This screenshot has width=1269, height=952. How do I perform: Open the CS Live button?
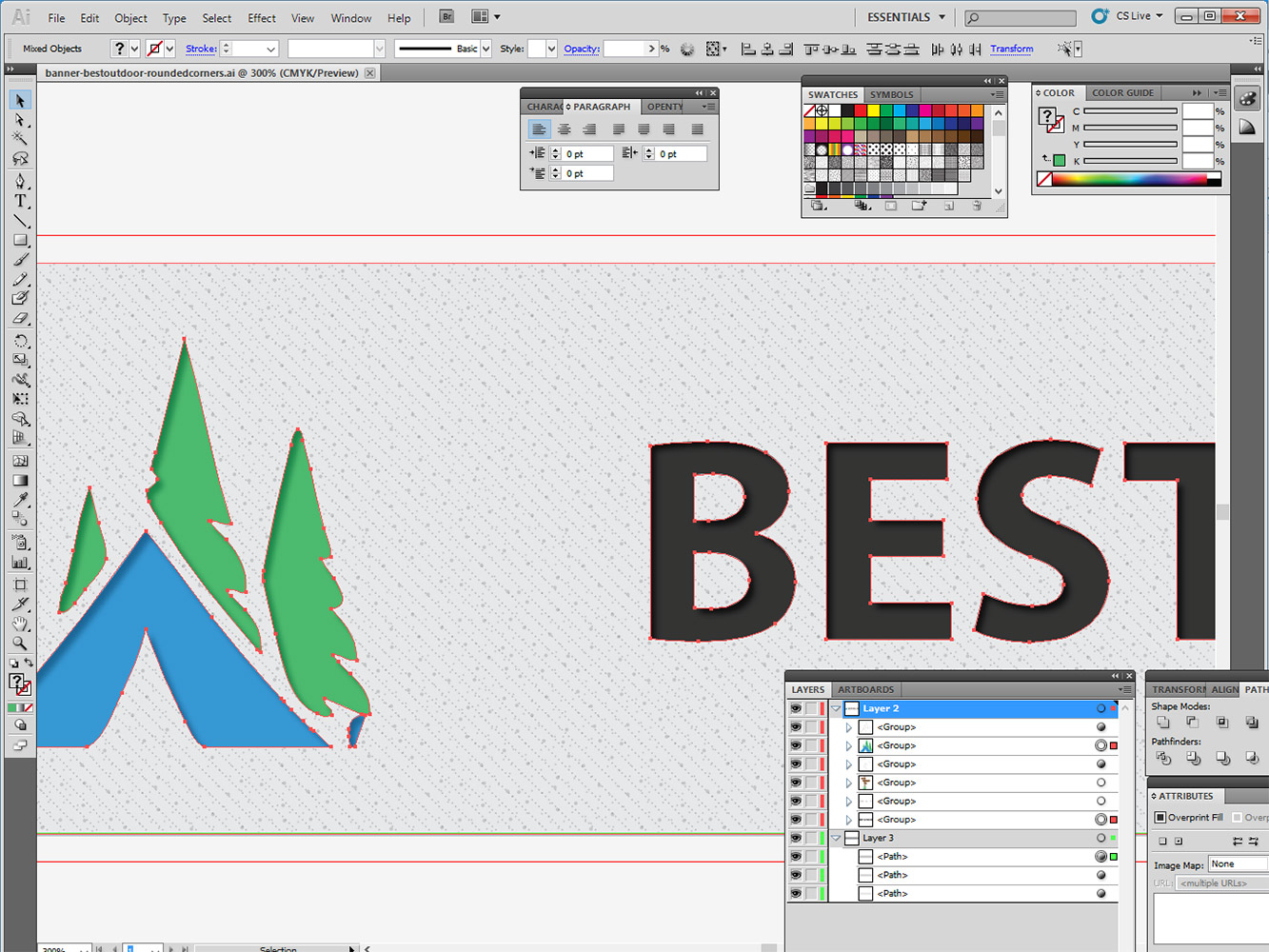coord(1129,16)
